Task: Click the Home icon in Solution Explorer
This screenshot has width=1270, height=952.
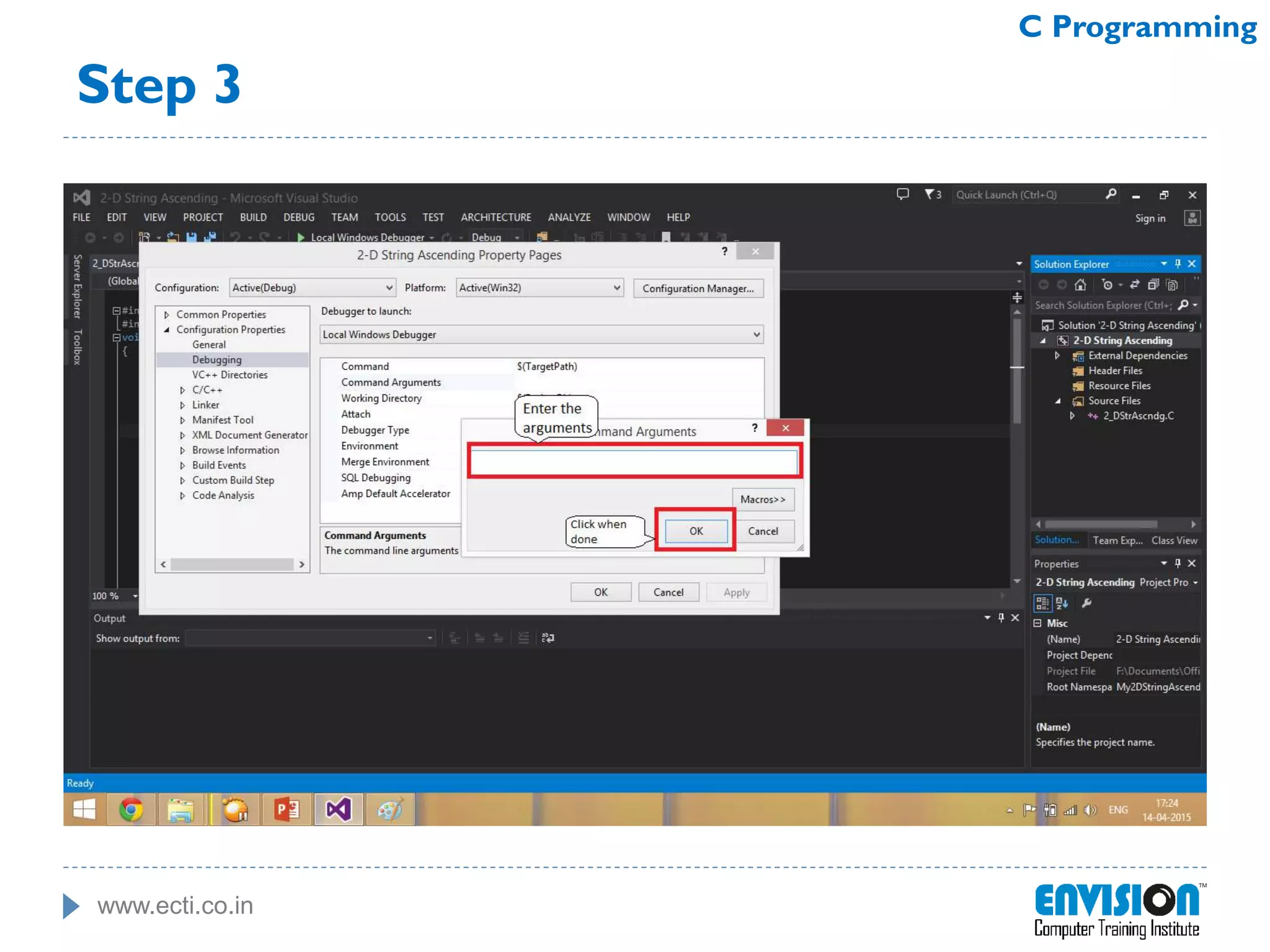Action: (x=1080, y=284)
